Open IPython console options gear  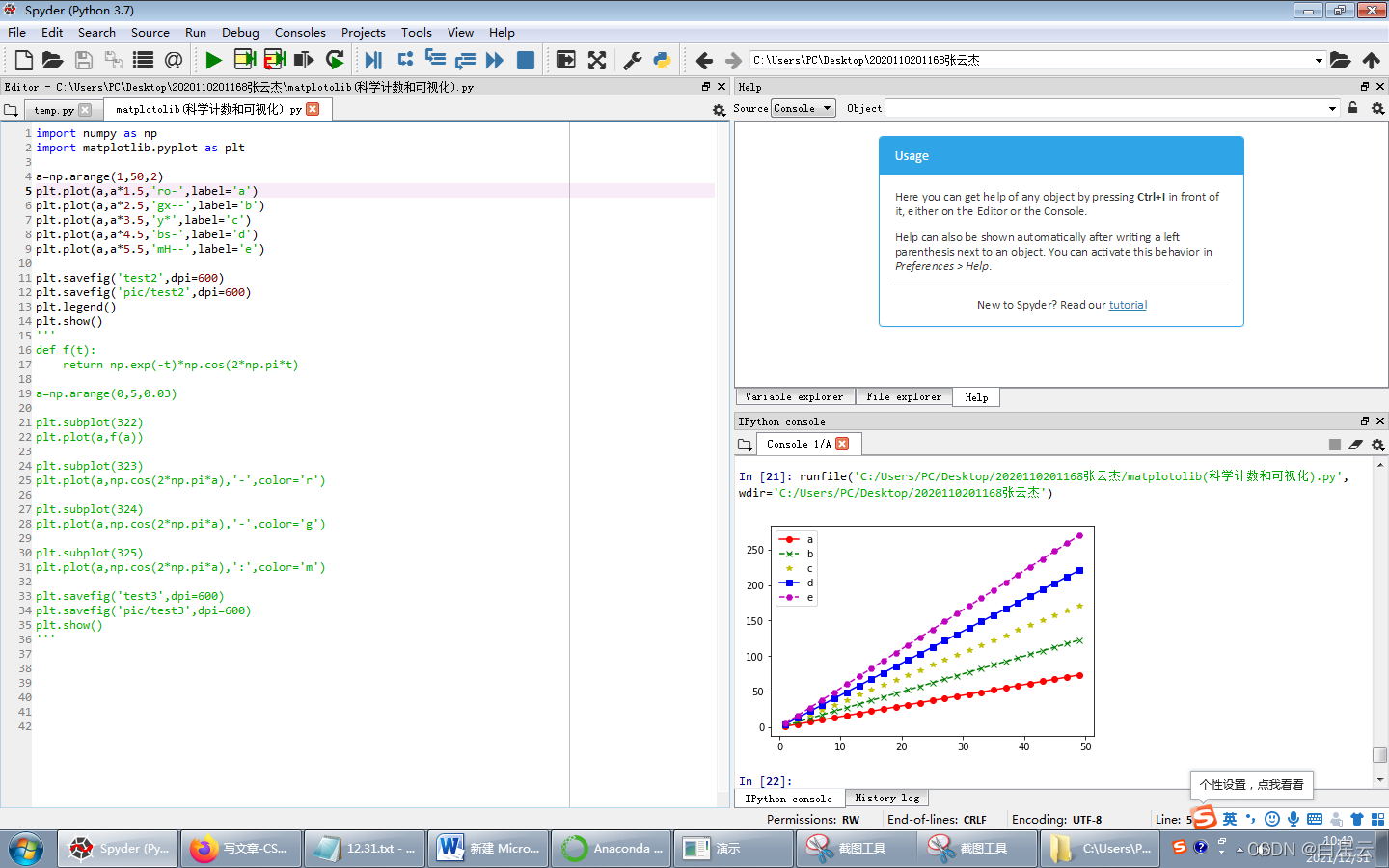1377,445
